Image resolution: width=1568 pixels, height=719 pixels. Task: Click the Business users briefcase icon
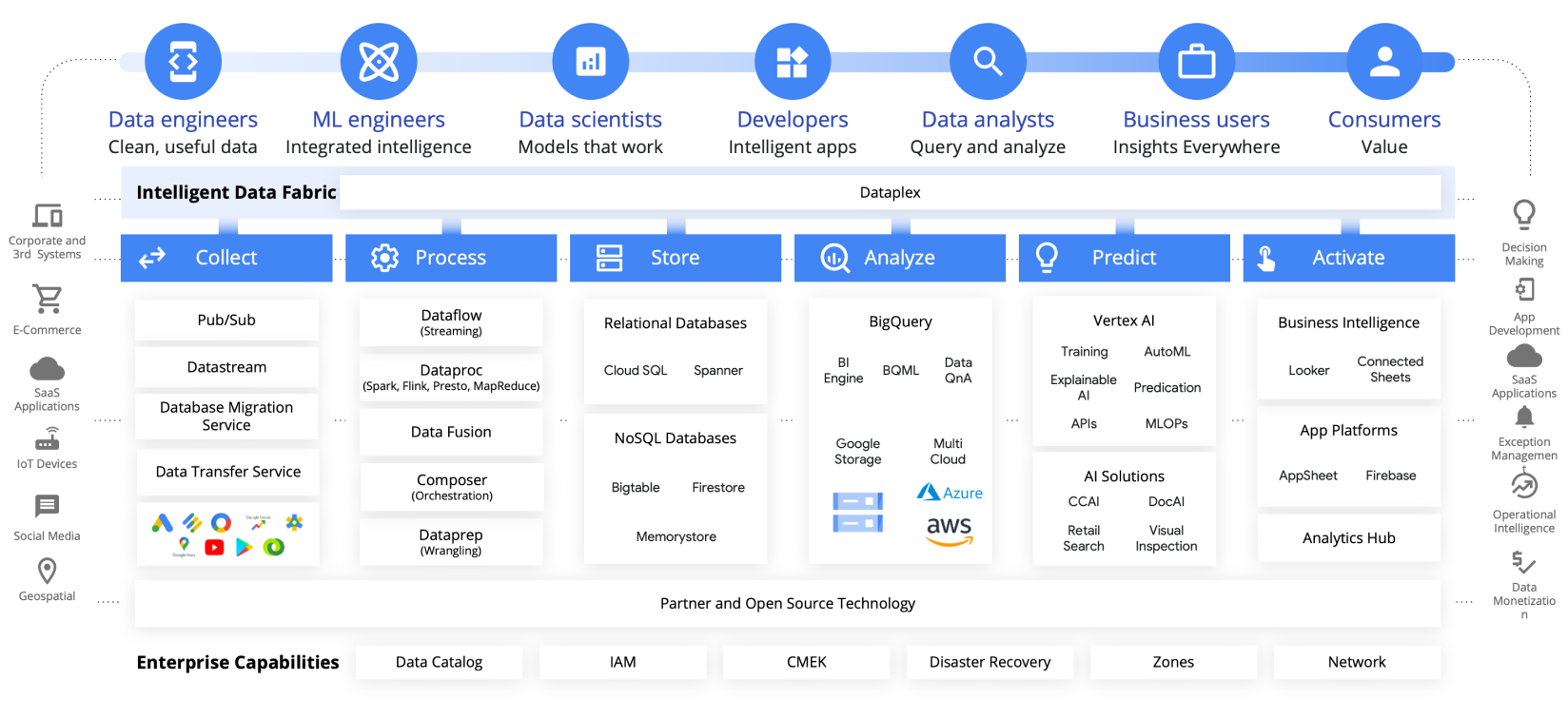click(x=1197, y=62)
